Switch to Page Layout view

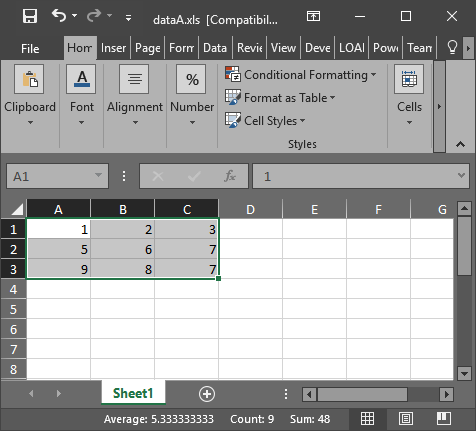pos(406,419)
